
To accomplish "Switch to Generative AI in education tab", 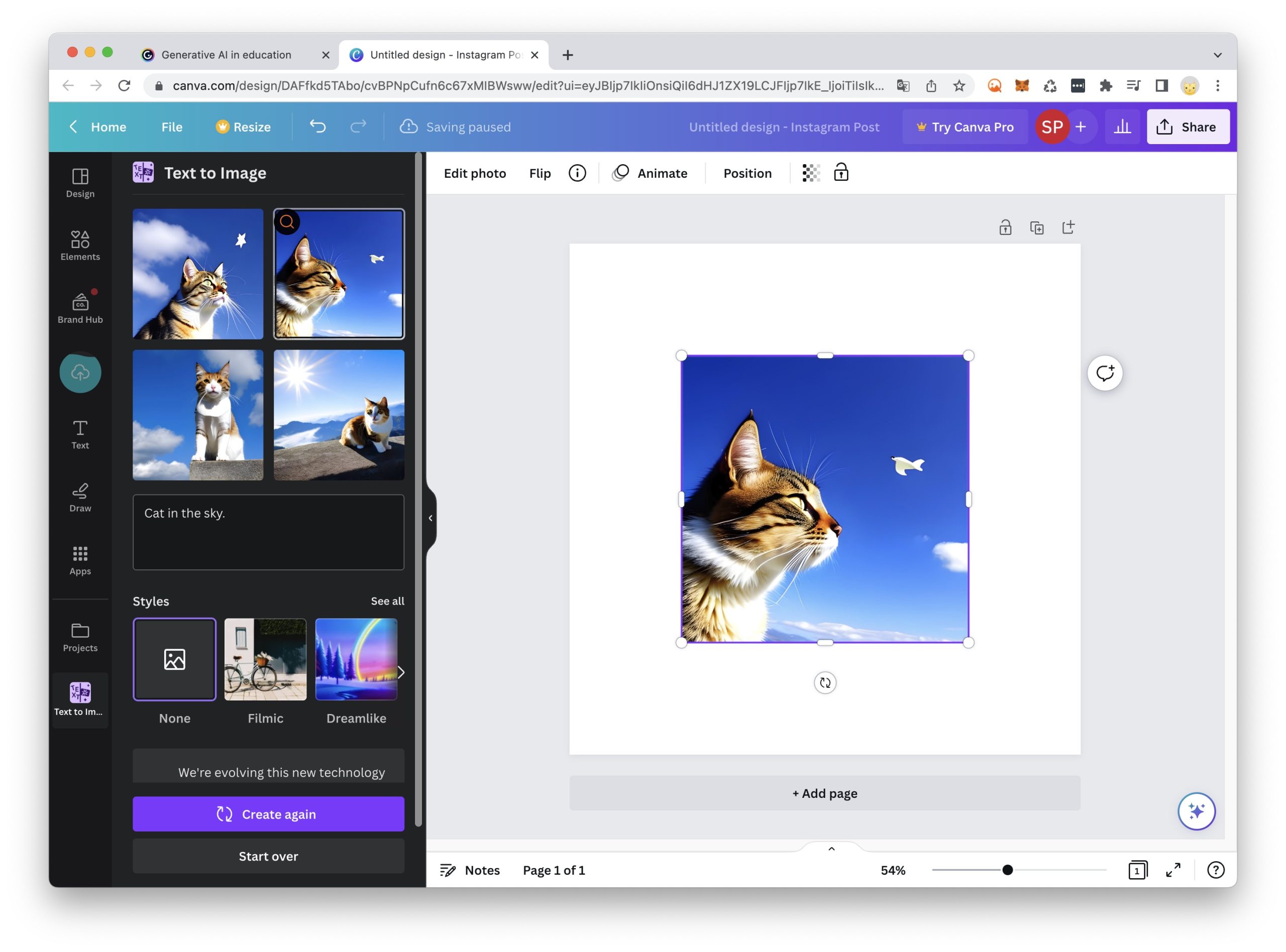I will 226,55.
